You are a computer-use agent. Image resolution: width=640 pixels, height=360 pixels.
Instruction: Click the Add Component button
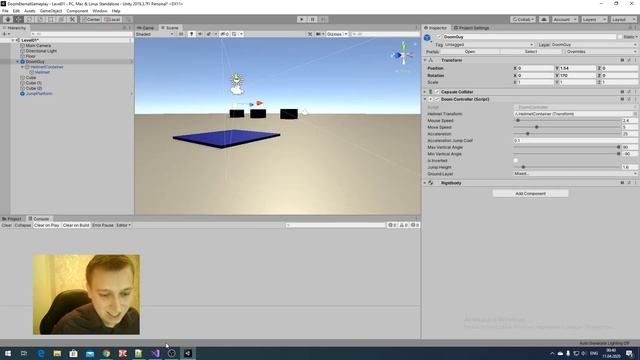coord(530,193)
